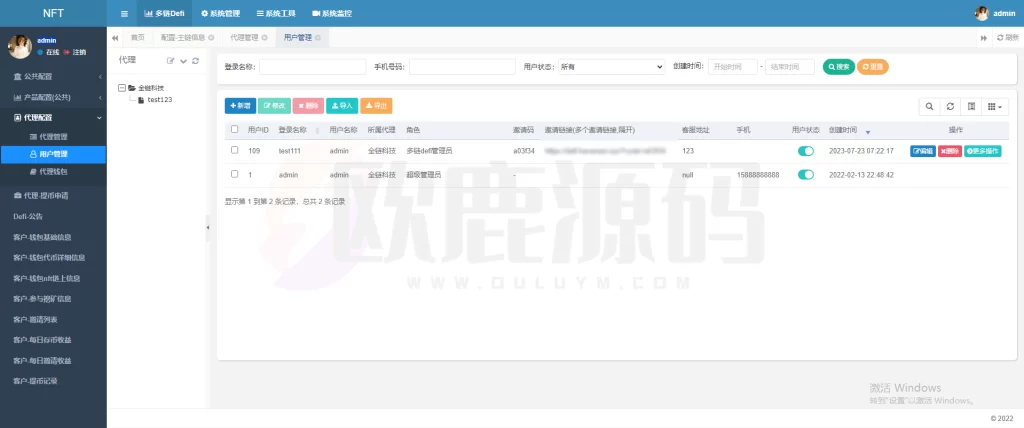Expand the 公共配置 sidebar menu
The image size is (1024, 428).
tap(53, 76)
